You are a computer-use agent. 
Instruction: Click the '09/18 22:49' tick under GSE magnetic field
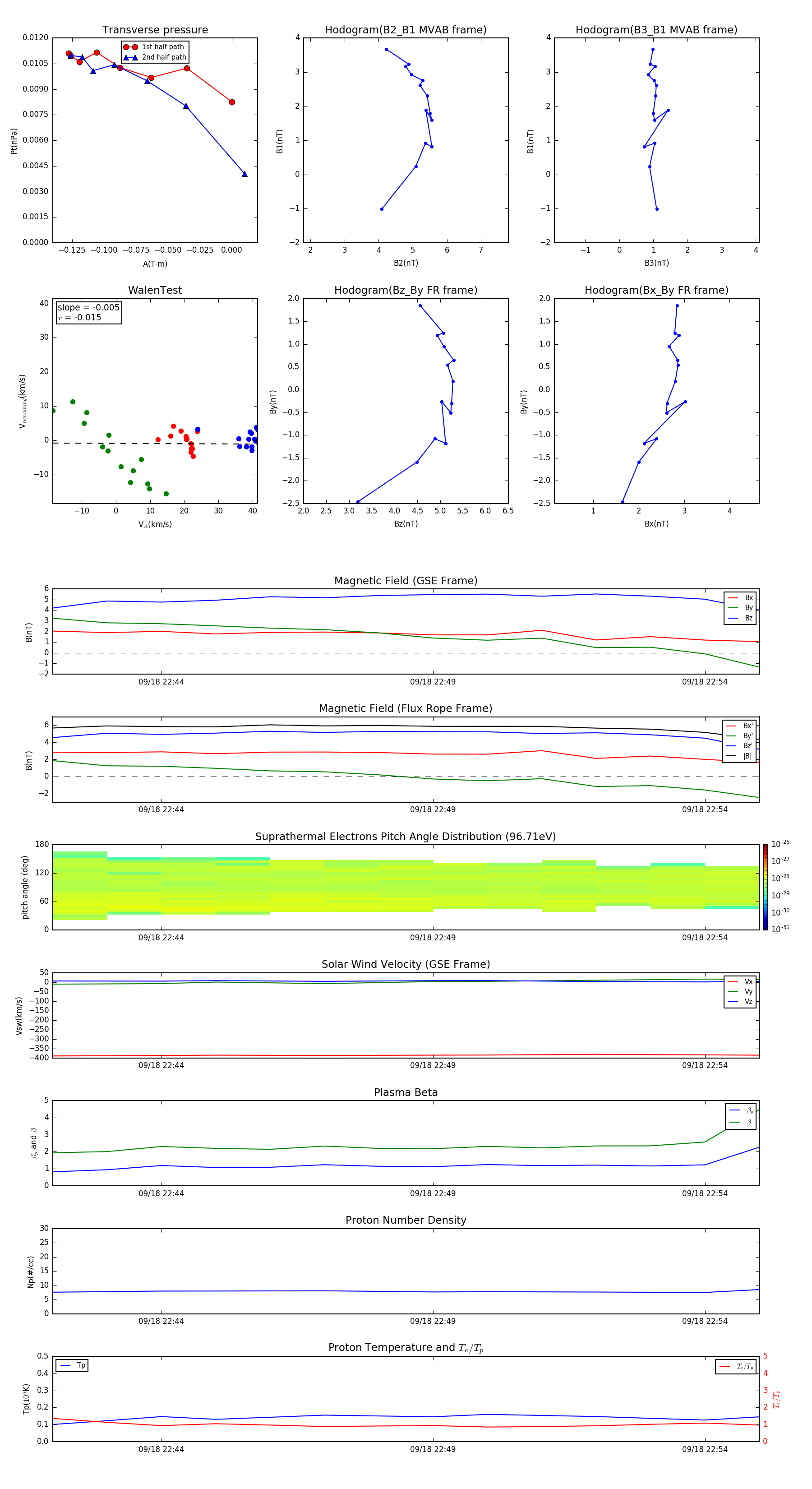click(433, 682)
